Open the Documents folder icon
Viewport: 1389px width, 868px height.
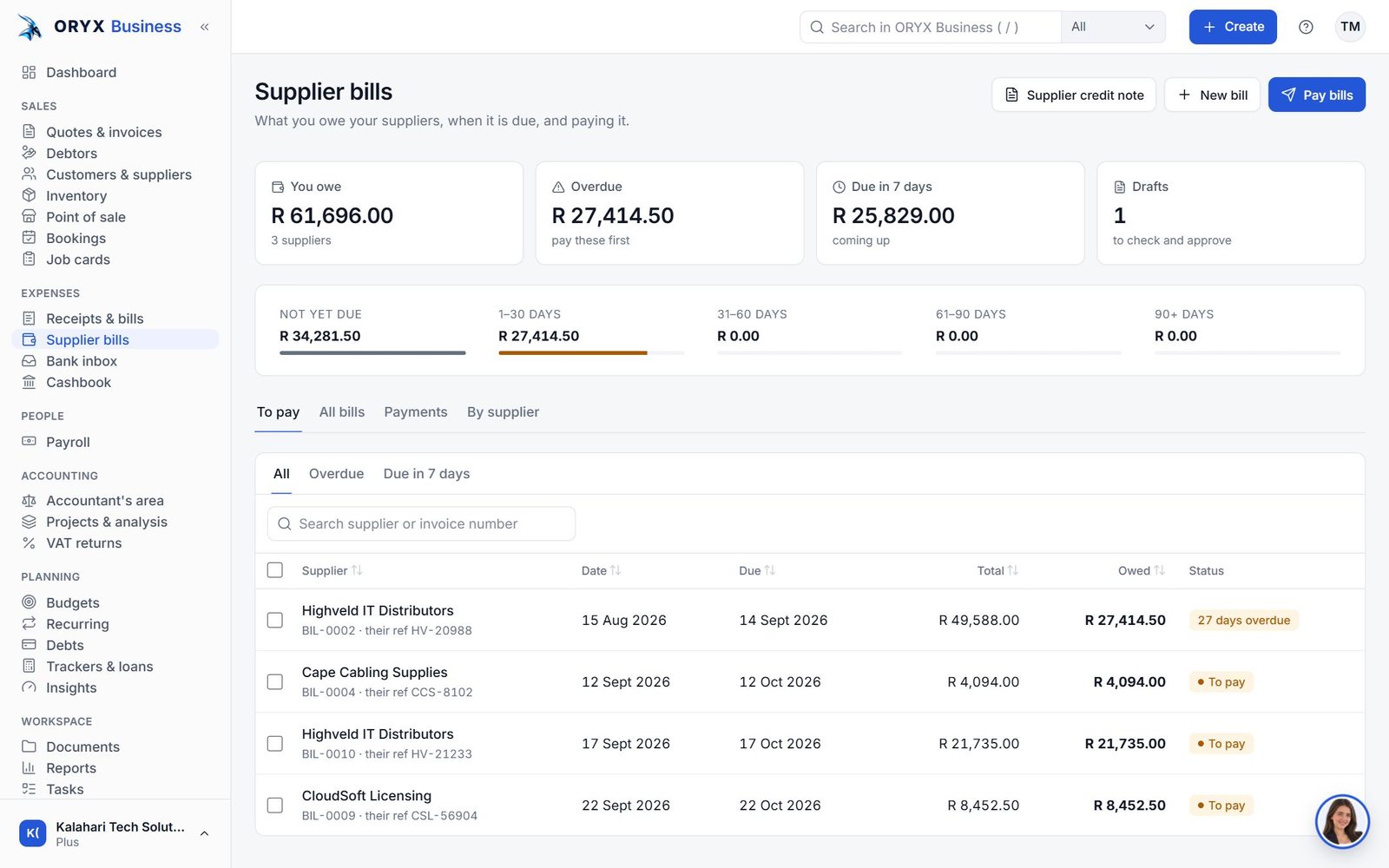pyautogui.click(x=29, y=746)
